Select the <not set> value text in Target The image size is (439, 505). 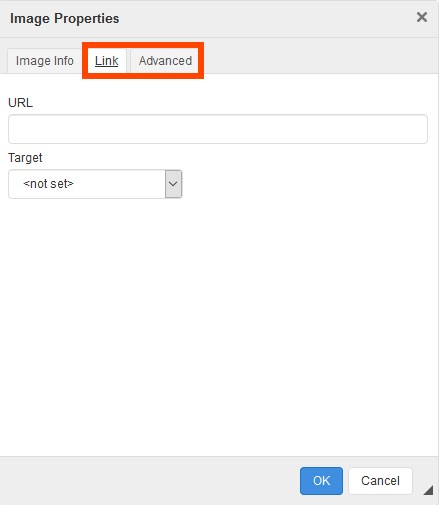(48, 184)
